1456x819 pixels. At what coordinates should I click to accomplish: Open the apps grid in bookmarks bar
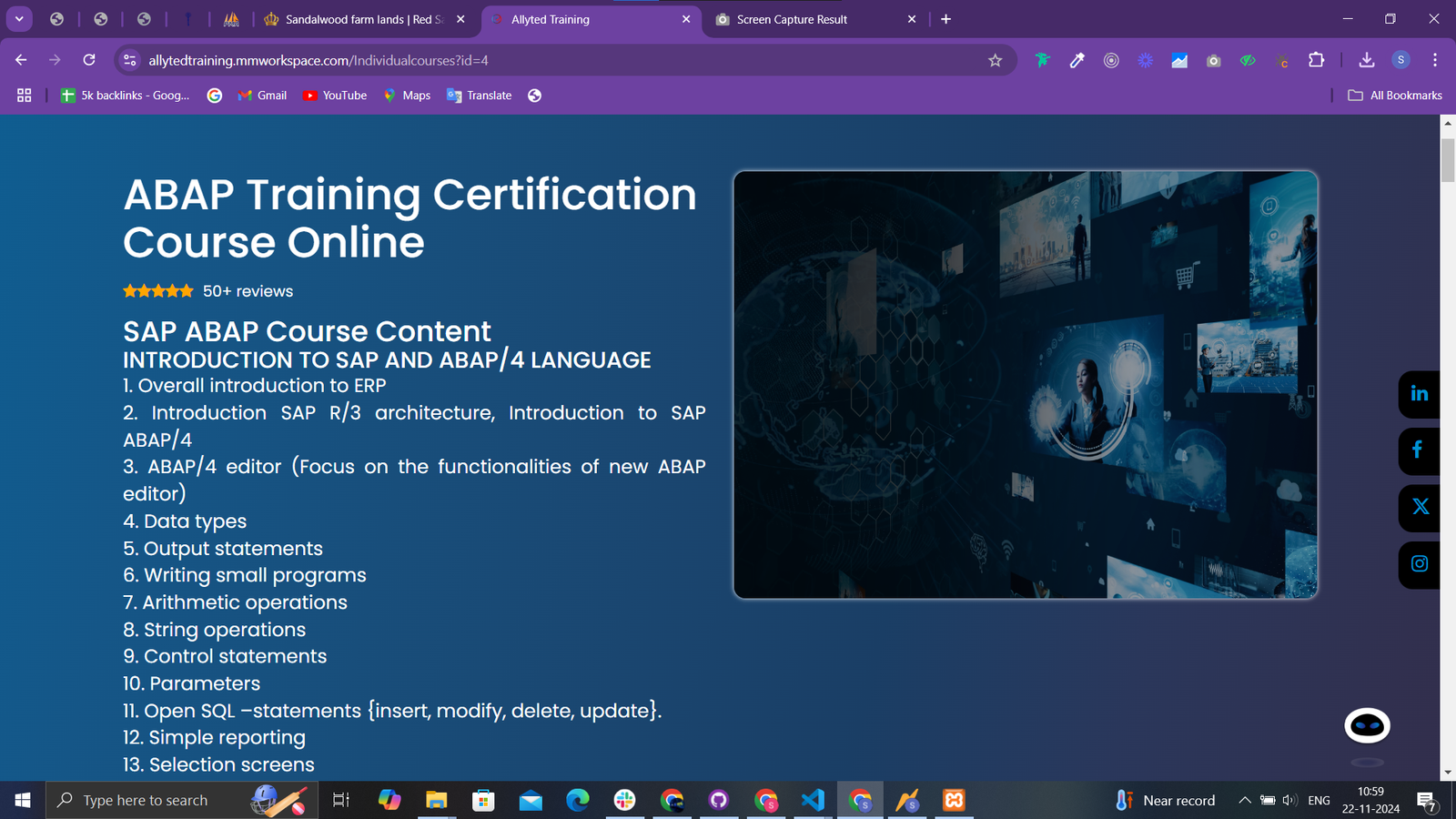(x=25, y=96)
